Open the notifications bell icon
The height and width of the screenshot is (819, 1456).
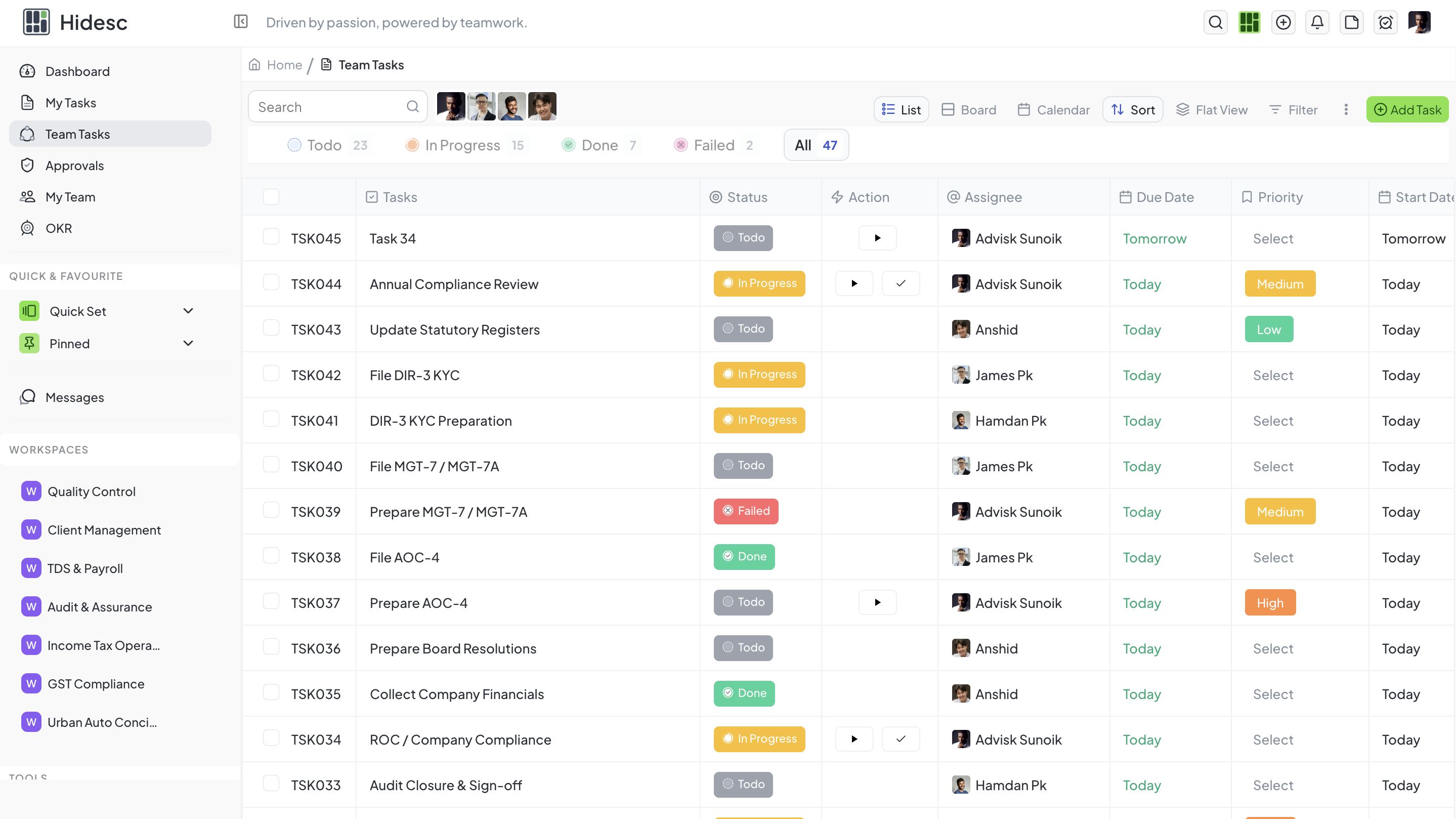point(1317,22)
